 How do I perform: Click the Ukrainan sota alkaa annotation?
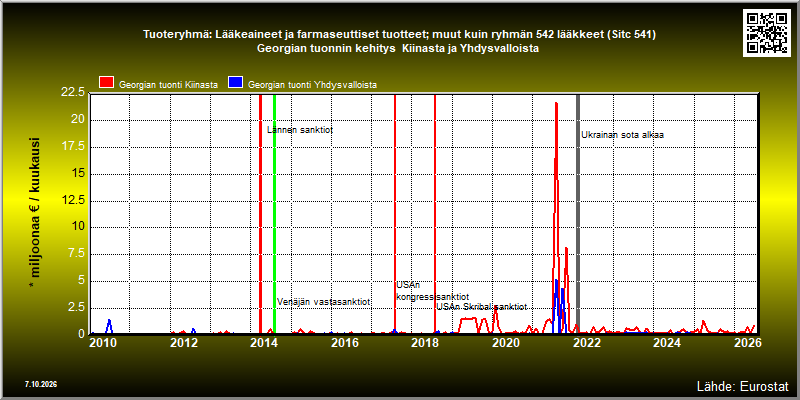622,135
